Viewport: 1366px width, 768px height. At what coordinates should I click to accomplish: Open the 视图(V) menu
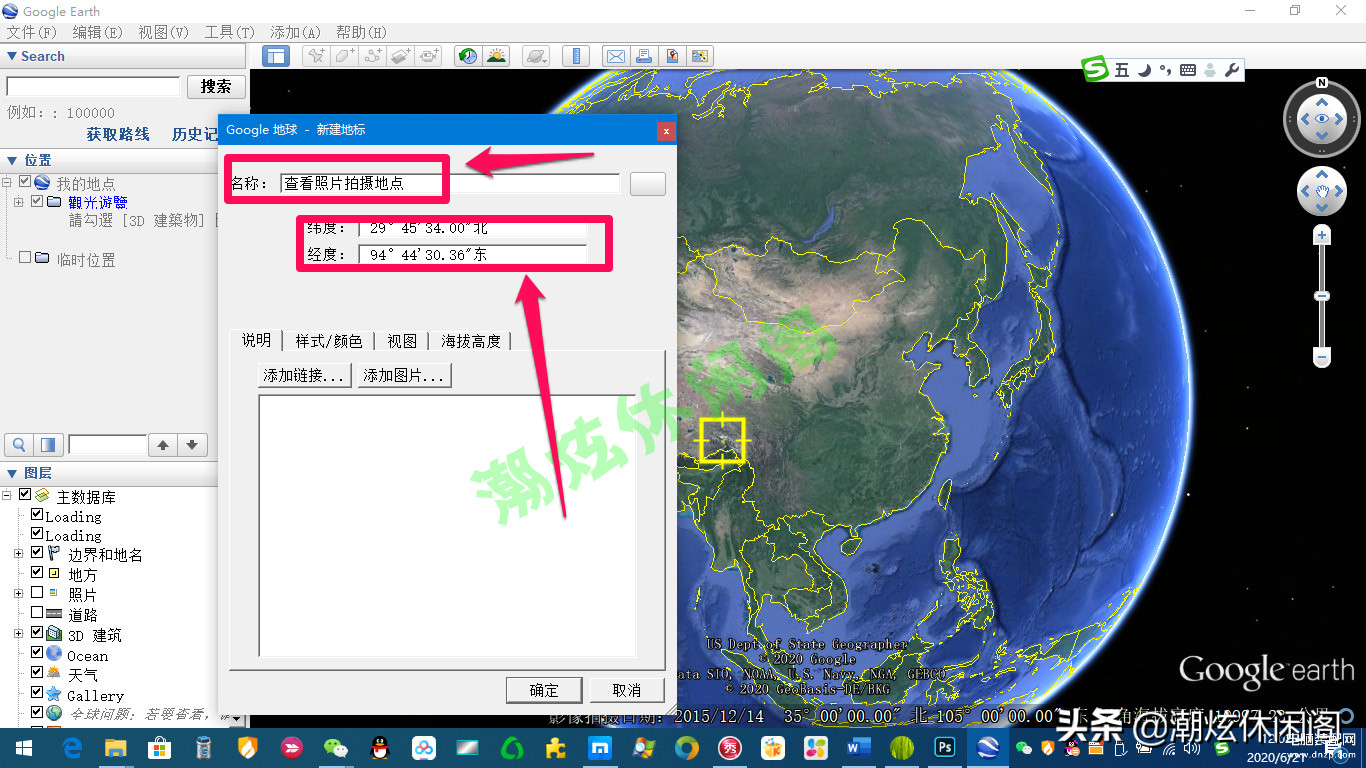click(163, 32)
